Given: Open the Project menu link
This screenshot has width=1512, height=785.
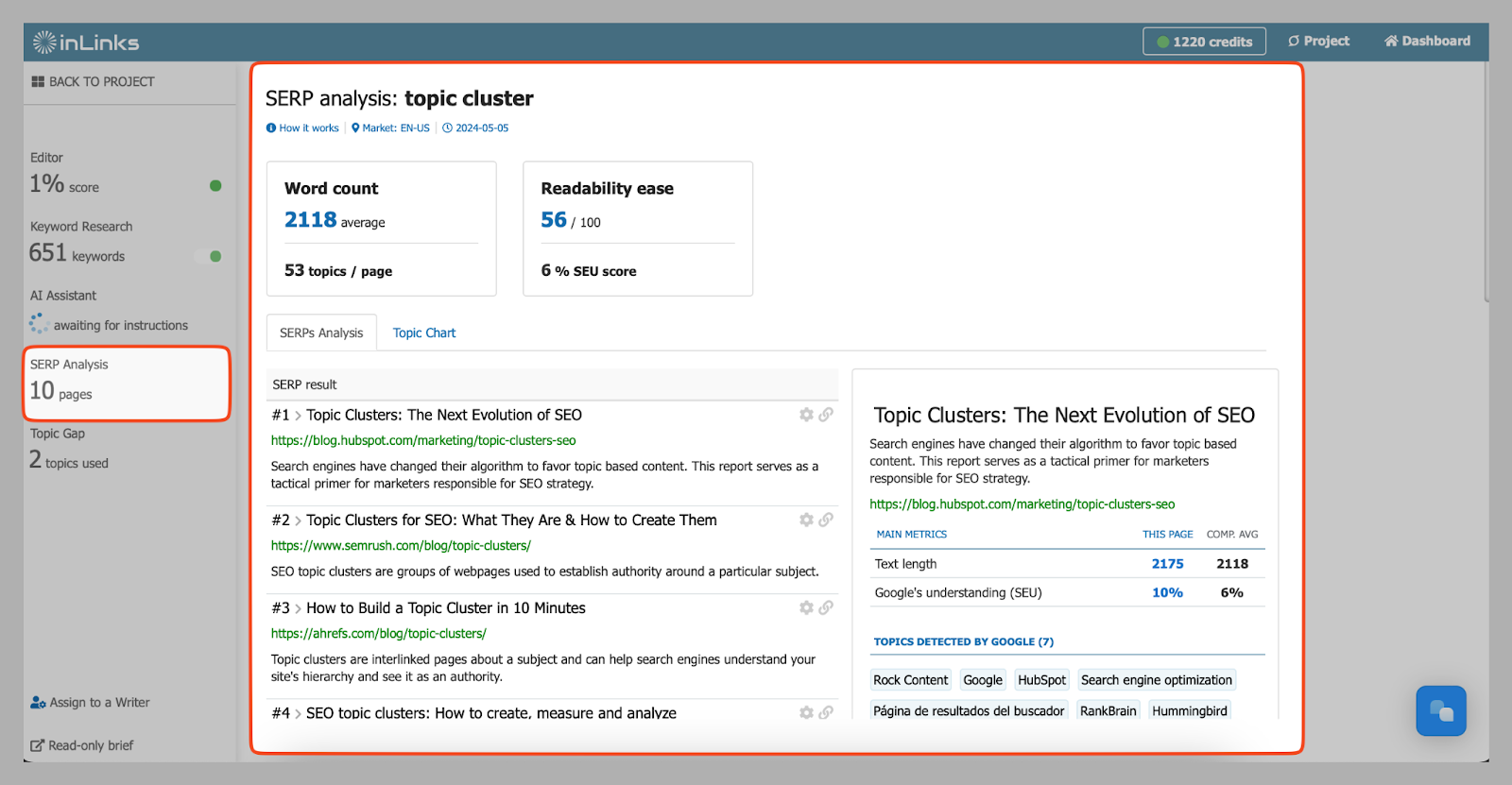Looking at the screenshot, I should pos(1318,41).
